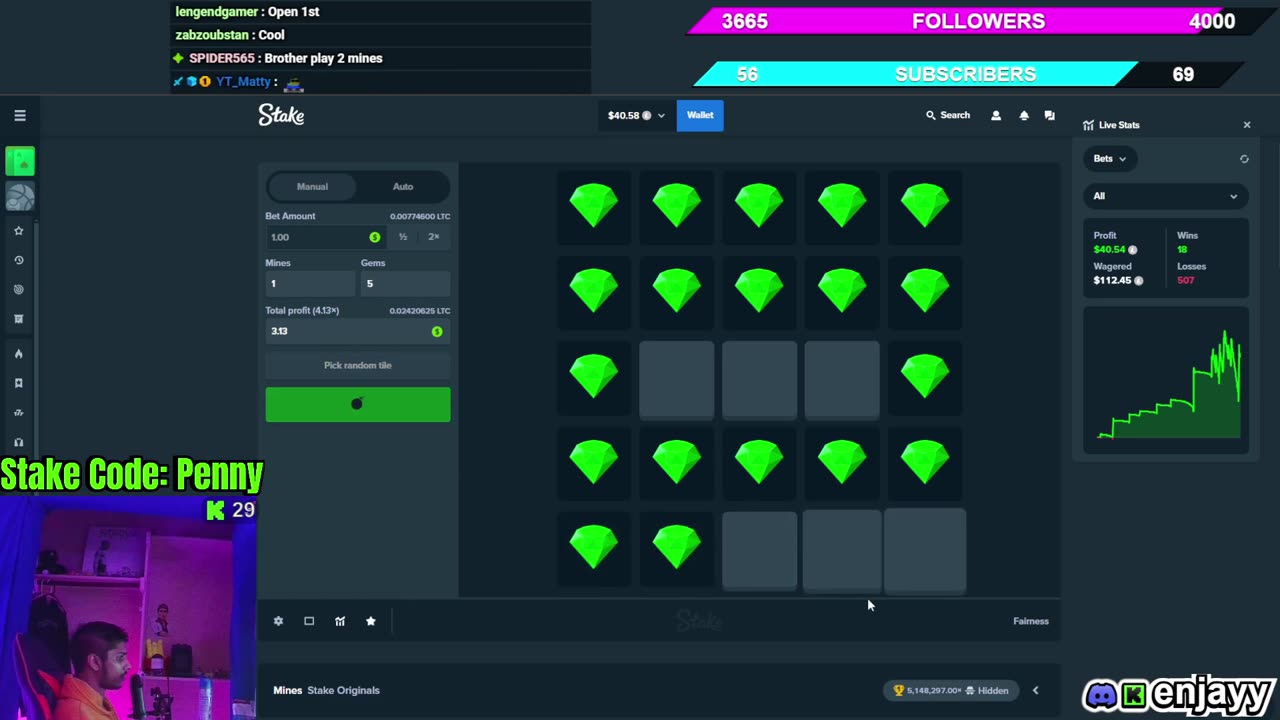Expand the Bets dropdown in Live Stats
Image resolution: width=1280 pixels, height=720 pixels.
pyautogui.click(x=1109, y=158)
